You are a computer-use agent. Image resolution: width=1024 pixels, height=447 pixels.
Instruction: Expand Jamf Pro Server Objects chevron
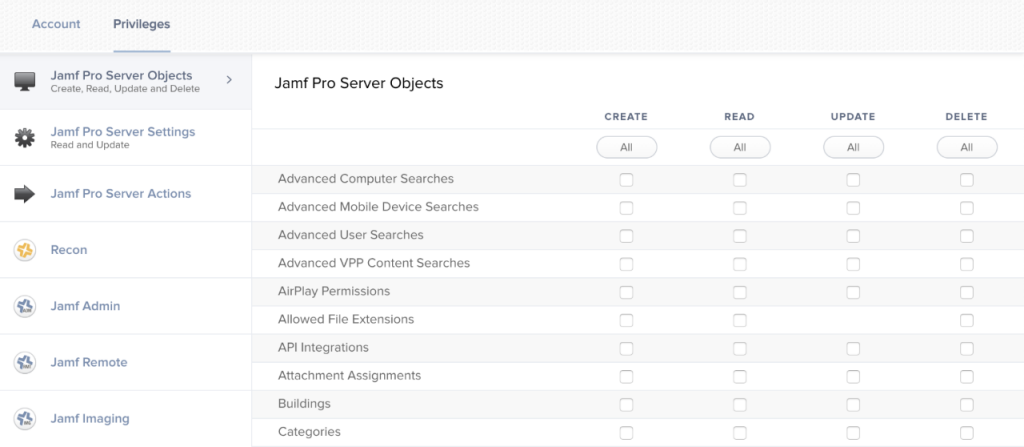click(x=229, y=80)
